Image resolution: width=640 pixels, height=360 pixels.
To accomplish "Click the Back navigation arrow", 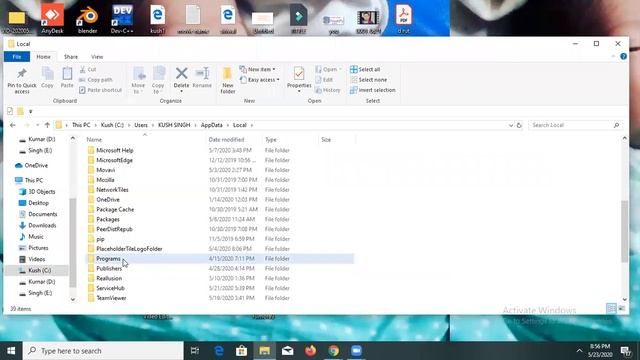I will coord(13,125).
